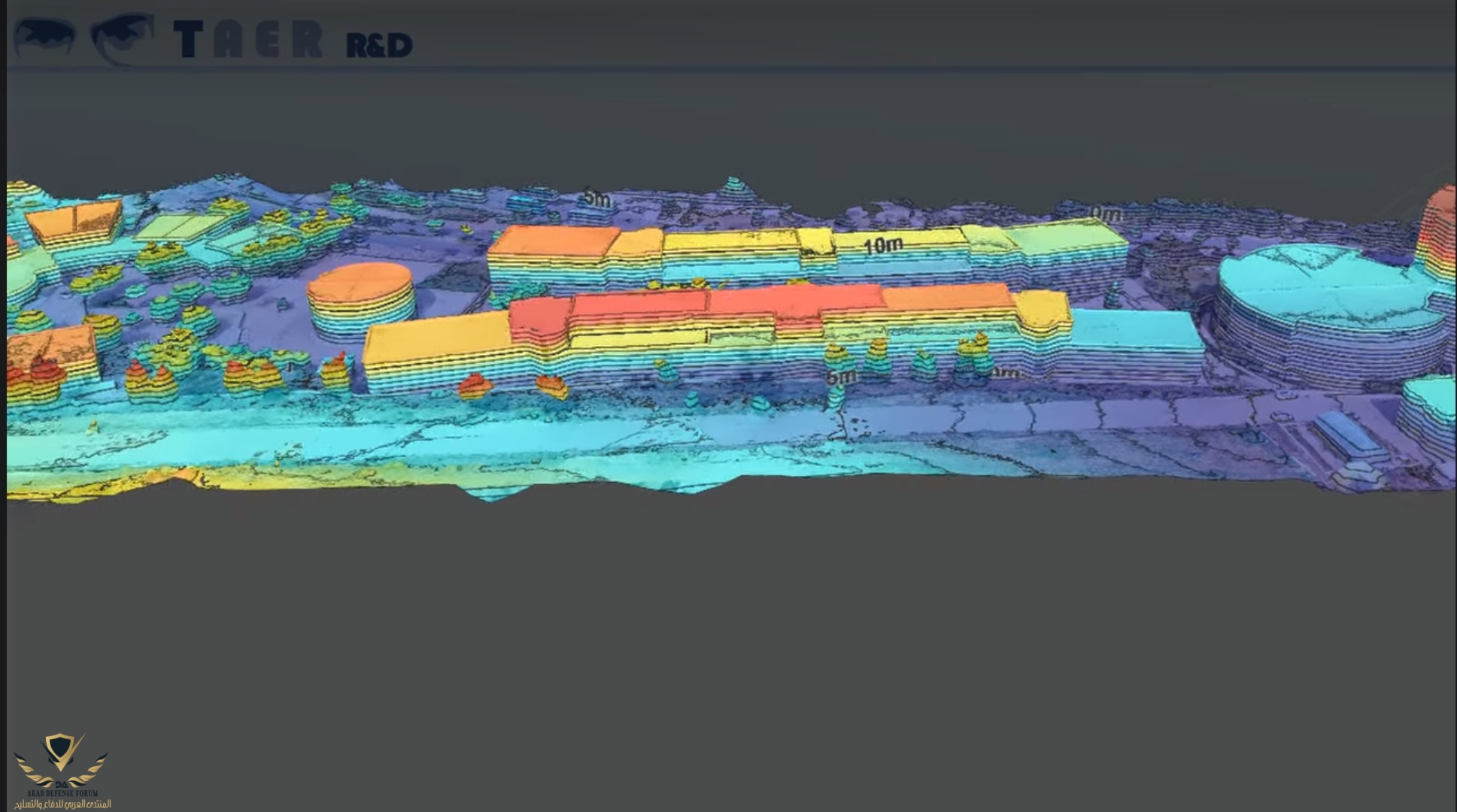The height and width of the screenshot is (812, 1457).
Task: Select the 5m label beside the front trees
Action: coord(841,377)
